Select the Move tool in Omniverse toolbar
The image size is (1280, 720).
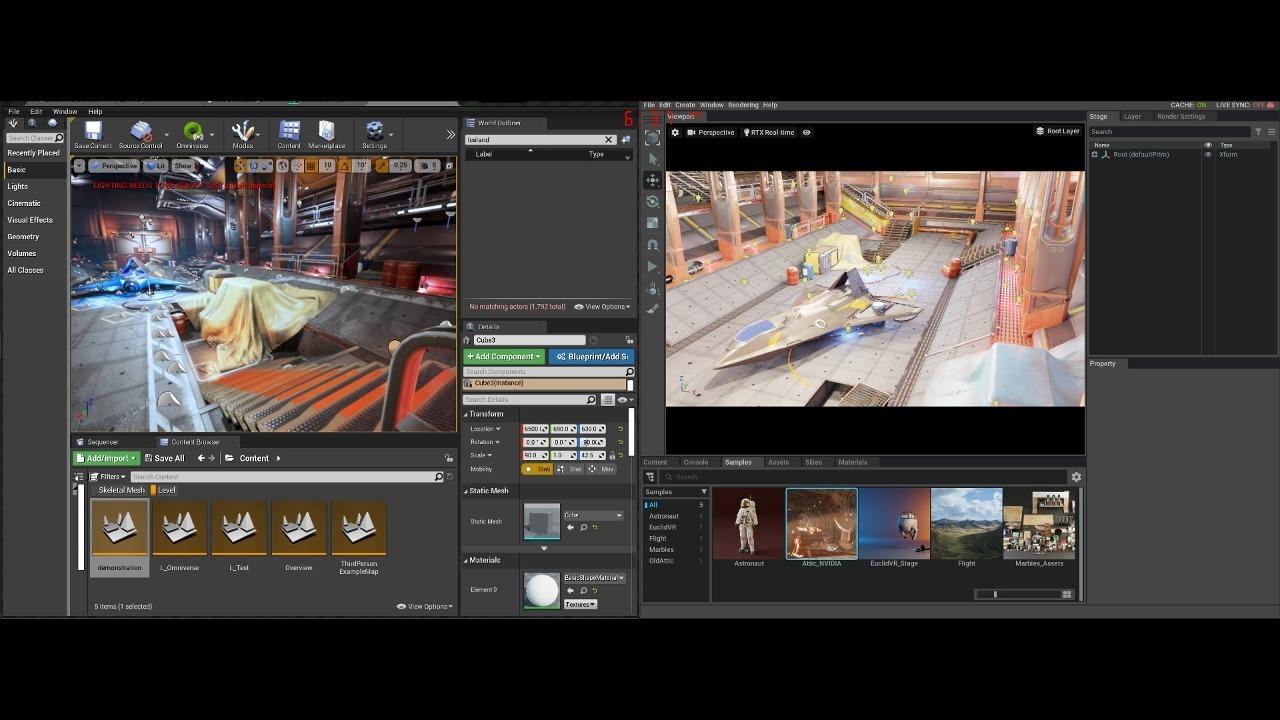[x=652, y=180]
